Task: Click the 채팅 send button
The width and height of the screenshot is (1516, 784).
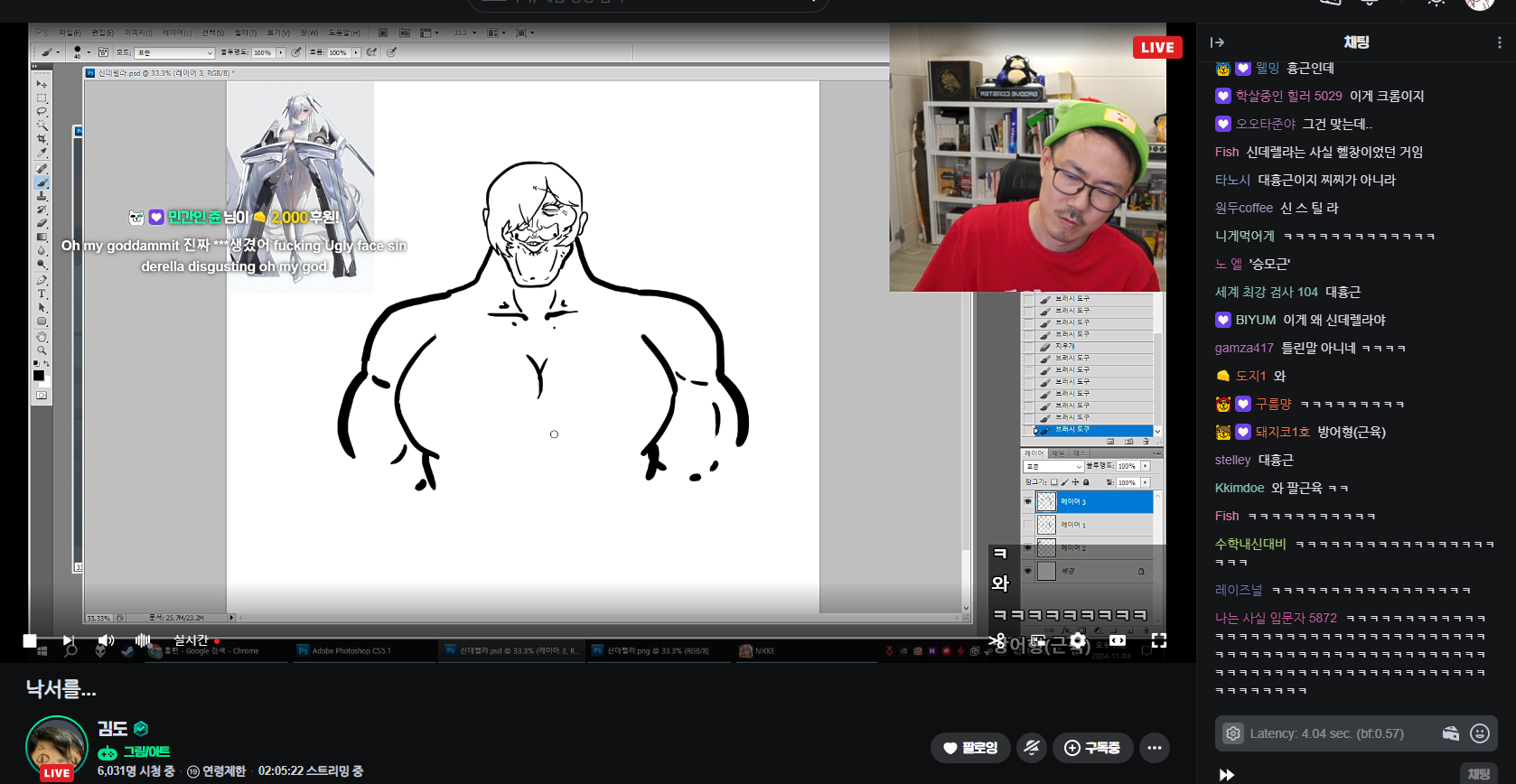Action: tap(1479, 774)
